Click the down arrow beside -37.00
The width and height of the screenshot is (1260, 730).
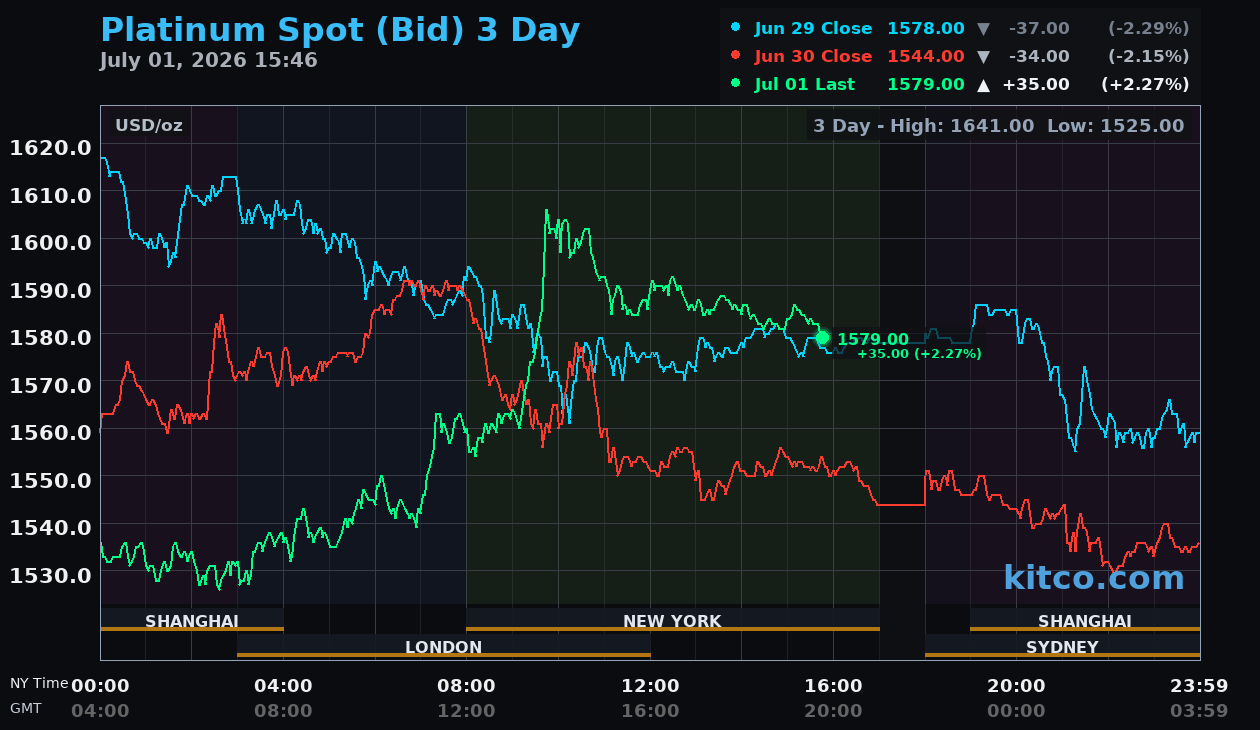tap(983, 28)
